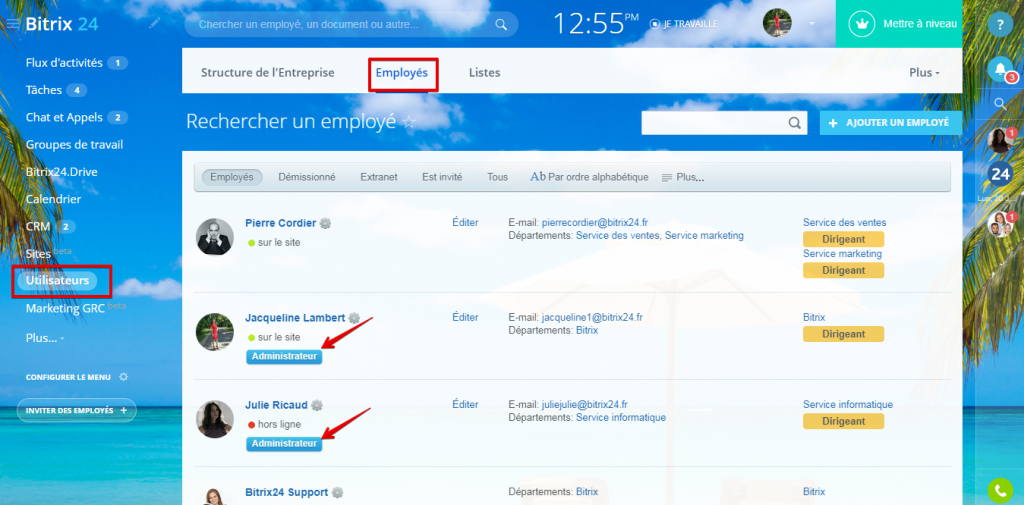The height and width of the screenshot is (505, 1024).
Task: Click the green phone call button
Action: pos(1000,490)
